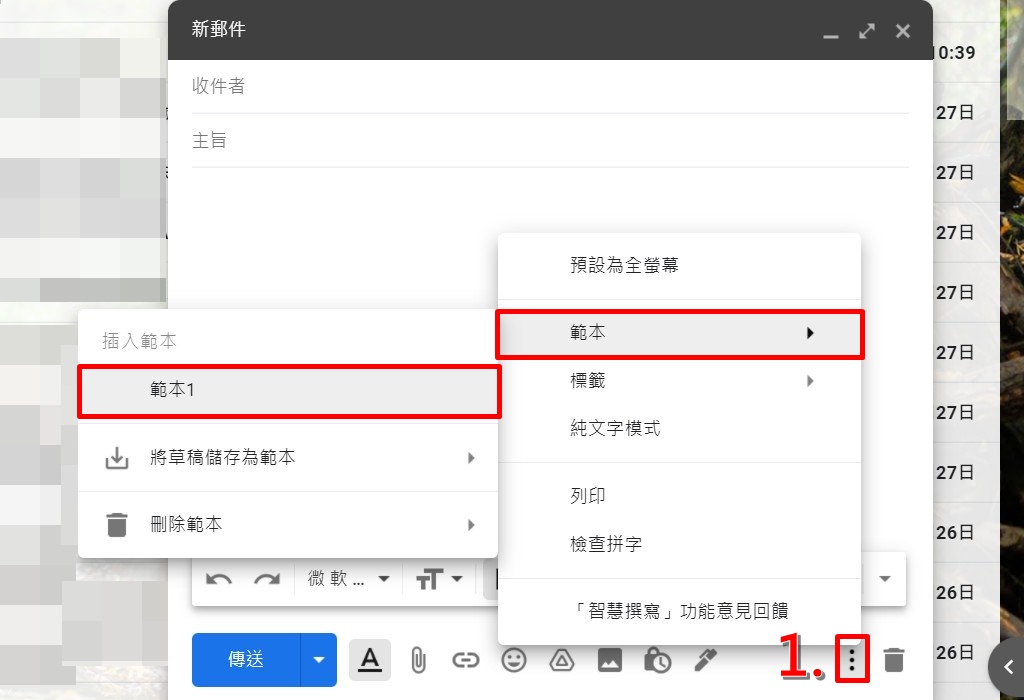Select 列印 print option
The width and height of the screenshot is (1024, 700).
(679, 496)
